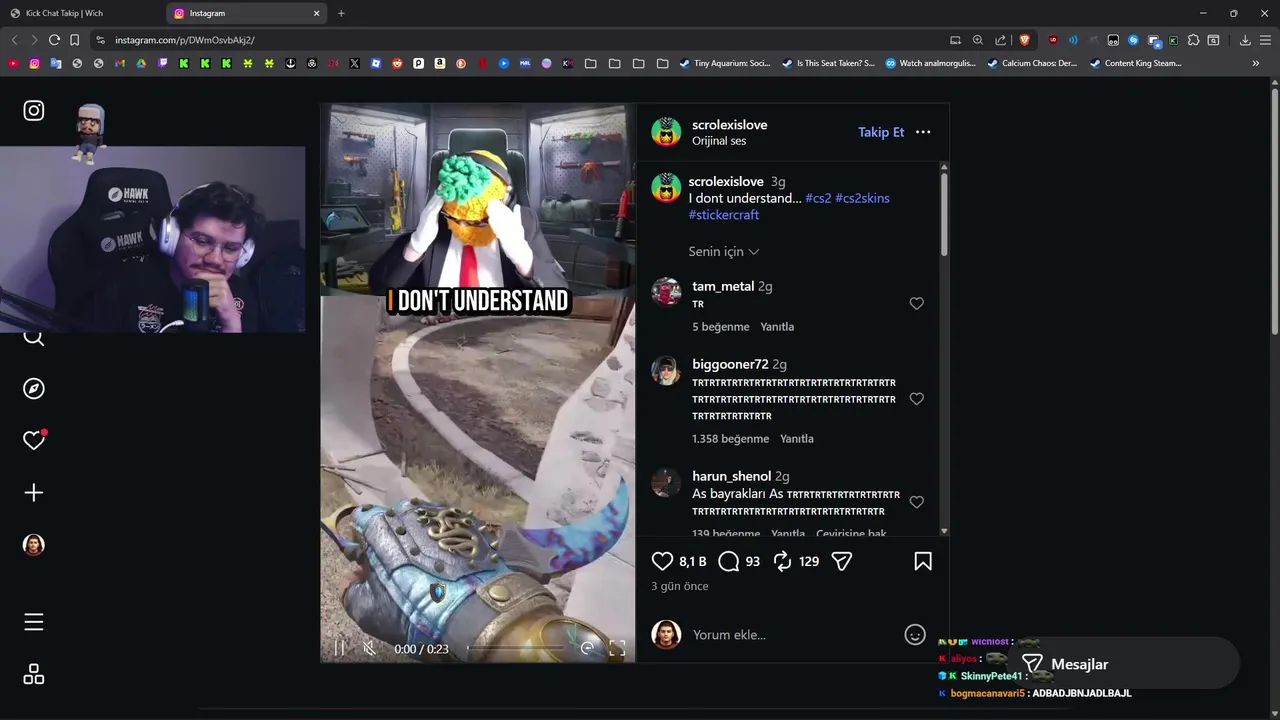Open the profile avatar in left sidebar
This screenshot has width=1280, height=720.
pyautogui.click(x=34, y=545)
